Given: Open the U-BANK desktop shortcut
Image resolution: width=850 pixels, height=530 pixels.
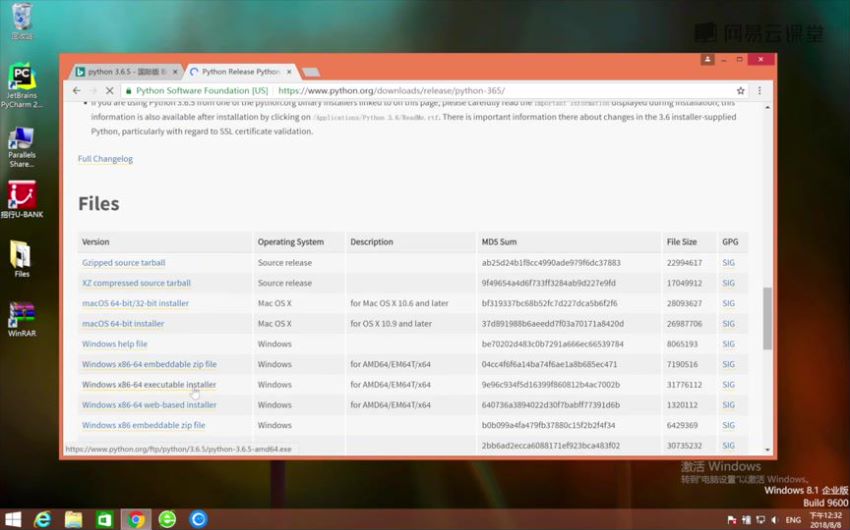Looking at the screenshot, I should (22, 199).
